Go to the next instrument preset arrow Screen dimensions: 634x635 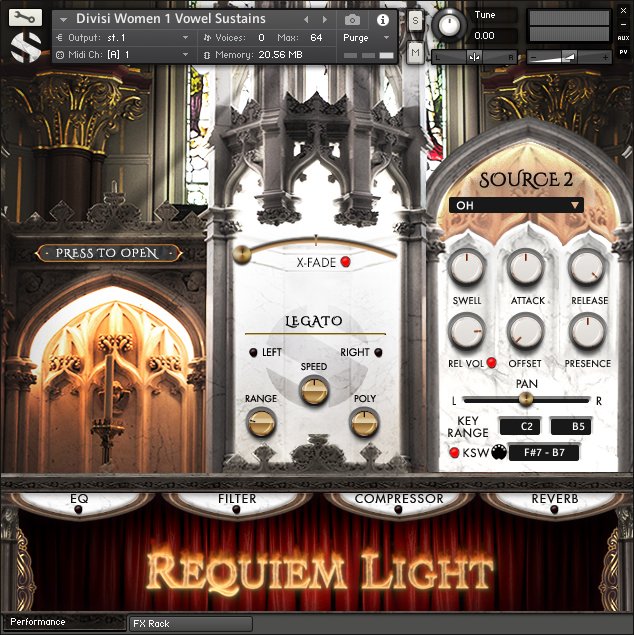pos(323,19)
